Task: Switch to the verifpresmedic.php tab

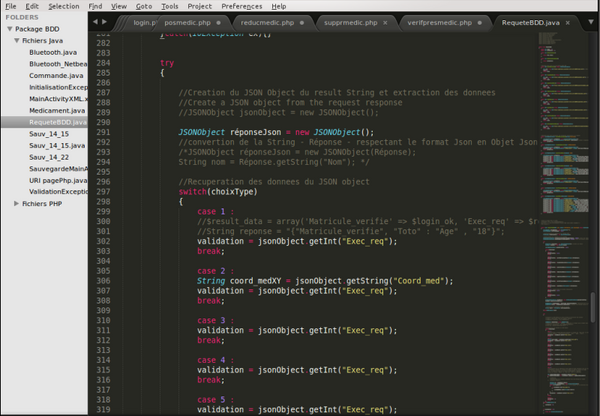Action: point(440,21)
